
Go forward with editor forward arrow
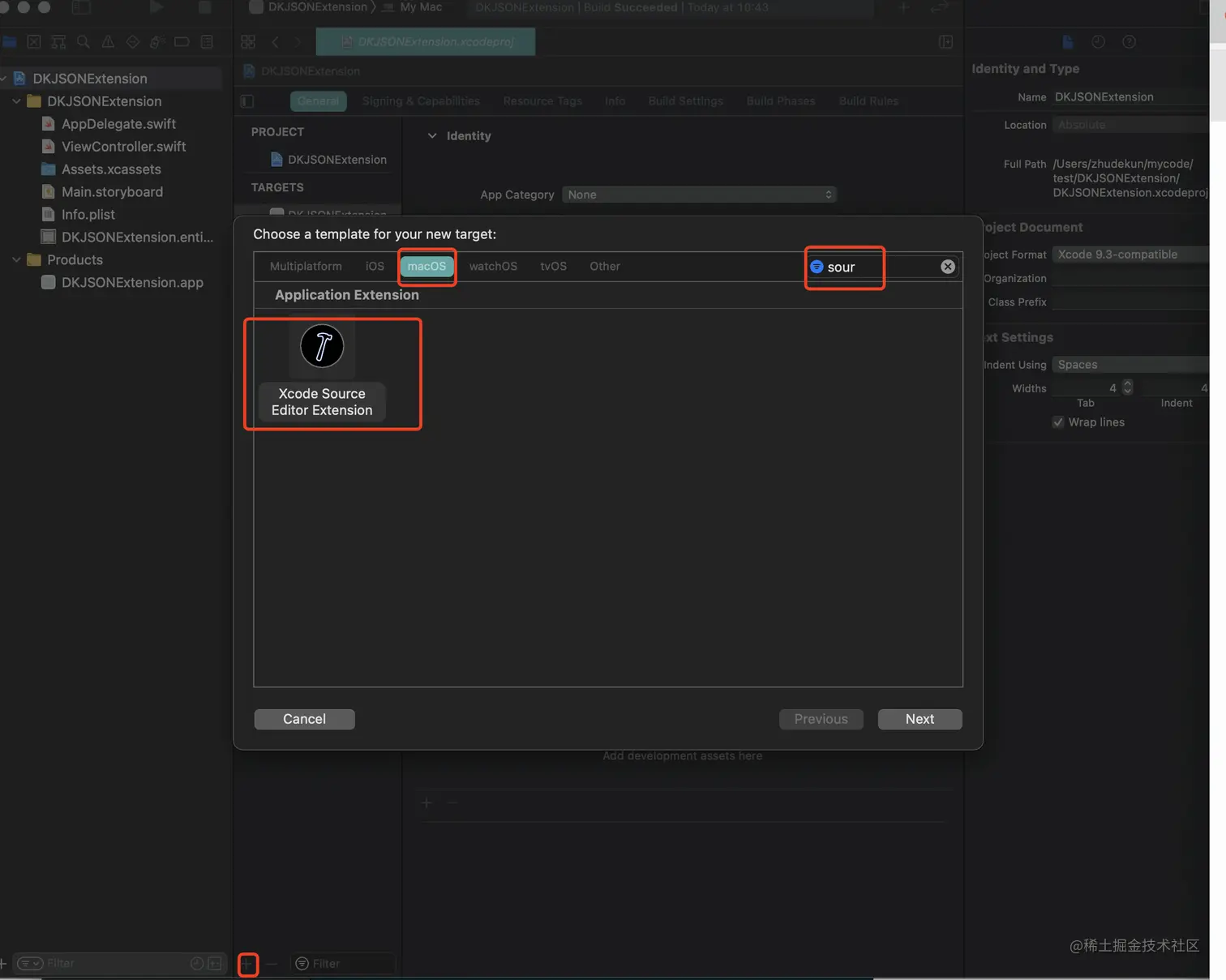pos(298,41)
